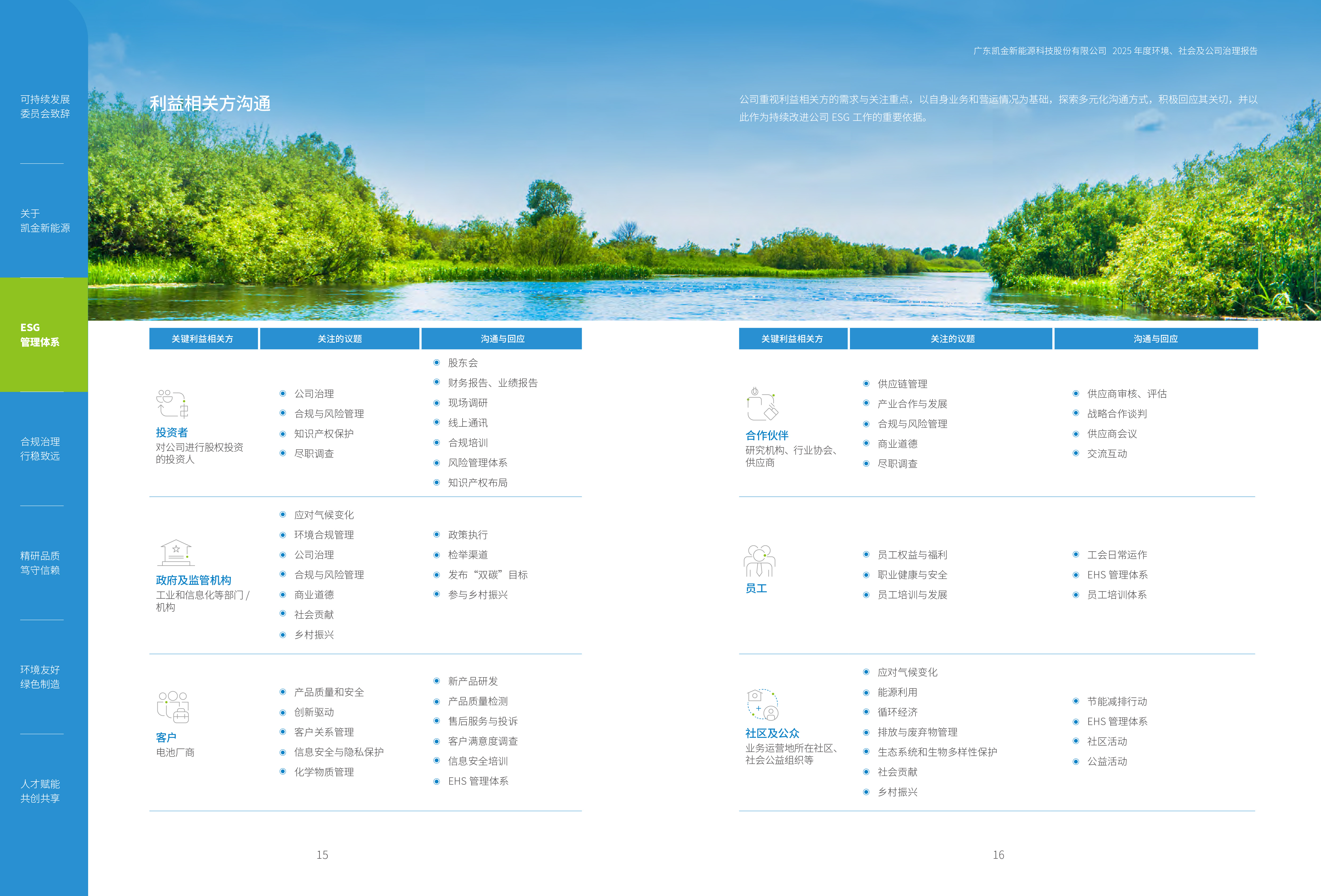Viewport: 1321px width, 896px height.
Task: Click the 投资者 stakeholder icon
Action: pyautogui.click(x=172, y=404)
